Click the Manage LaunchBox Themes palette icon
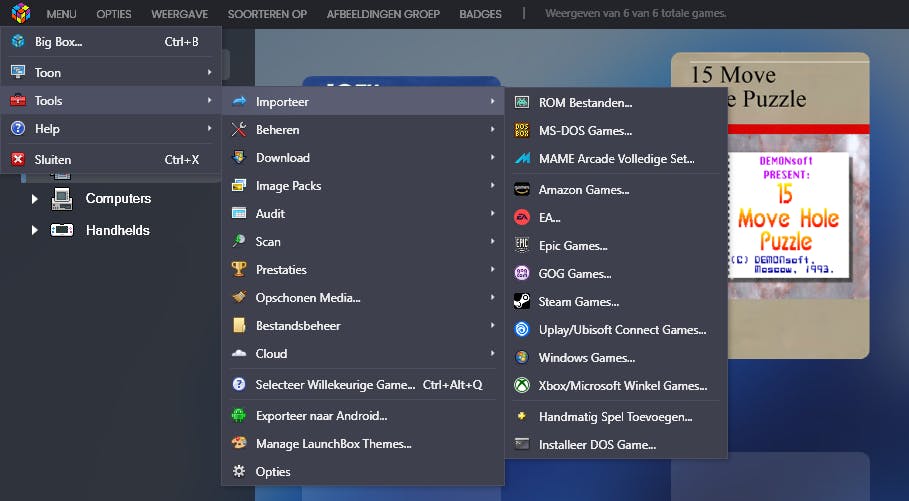The height and width of the screenshot is (501, 909). point(239,443)
